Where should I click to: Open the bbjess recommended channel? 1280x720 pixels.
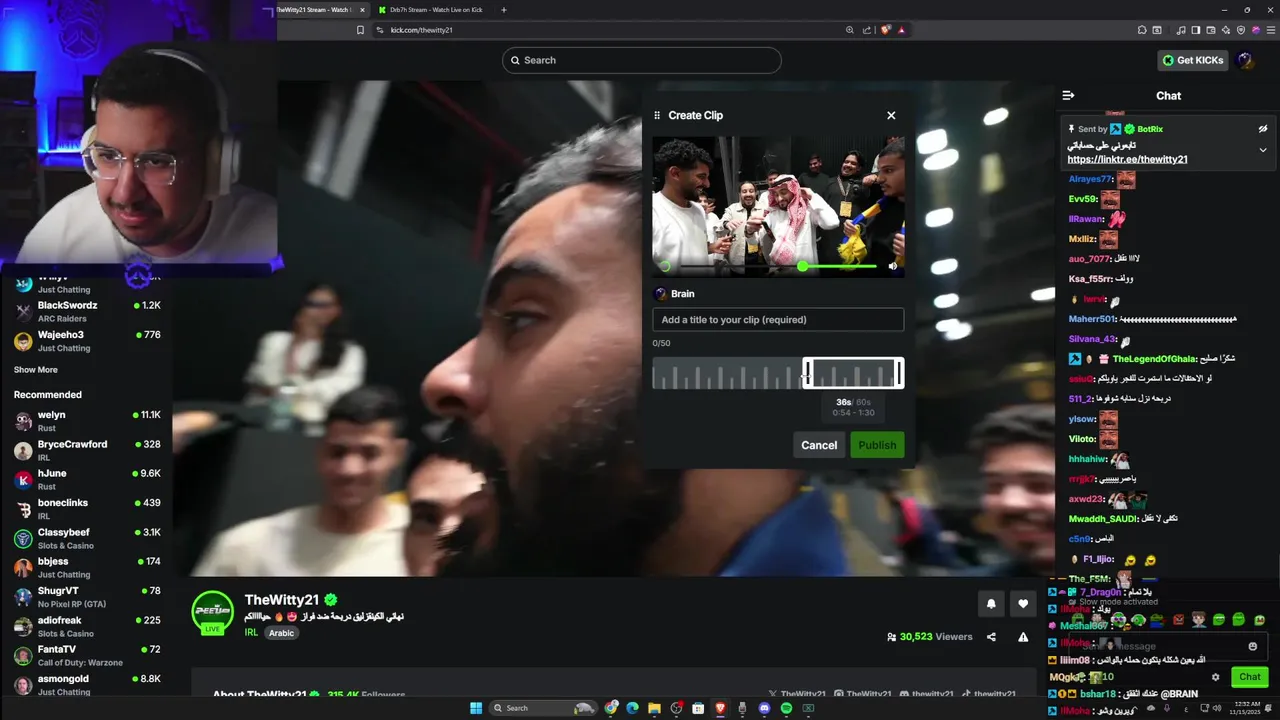87,568
